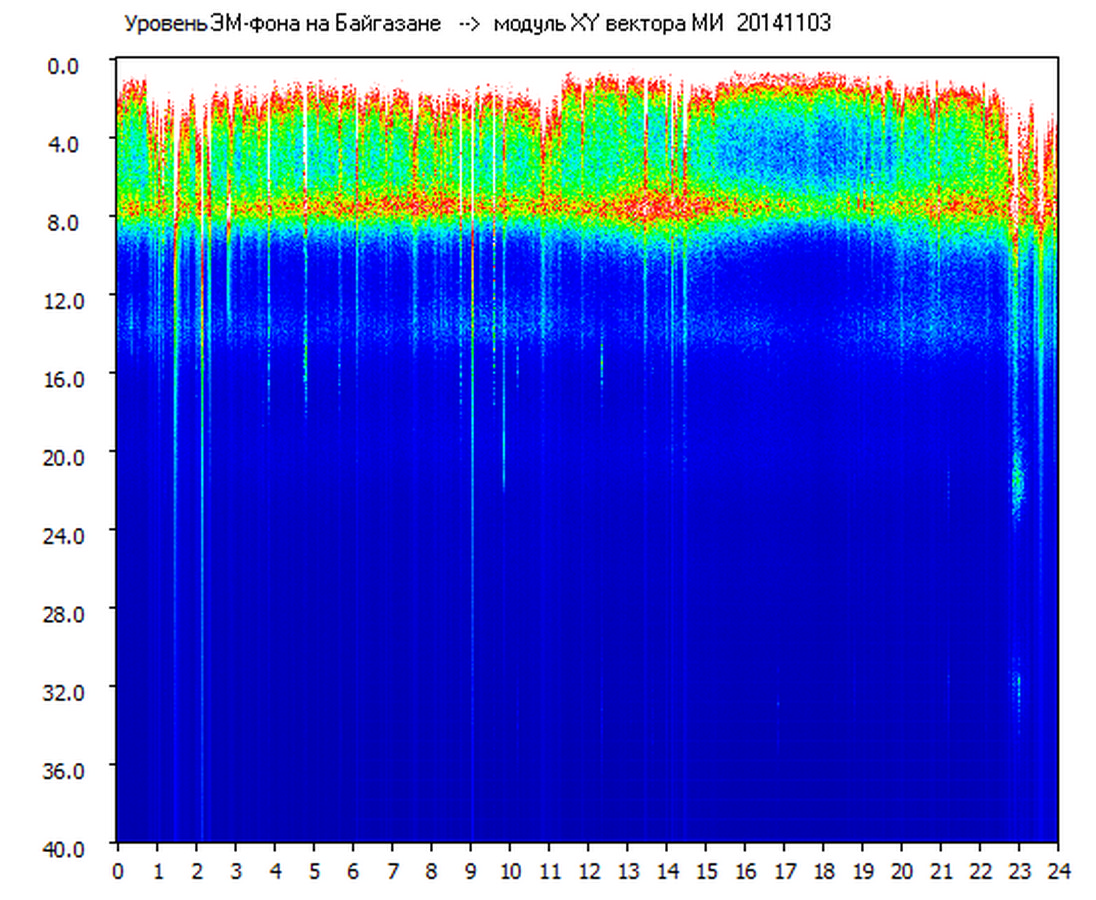Image resolution: width=1096 pixels, height=900 pixels.
Task: Click hour 18 on the horizontal axis
Action: tap(823, 871)
